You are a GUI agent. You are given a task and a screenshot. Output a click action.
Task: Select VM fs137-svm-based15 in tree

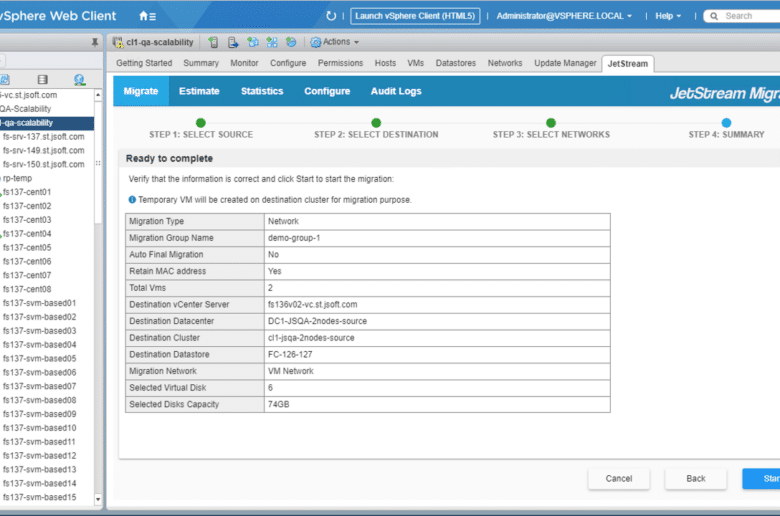click(39, 497)
